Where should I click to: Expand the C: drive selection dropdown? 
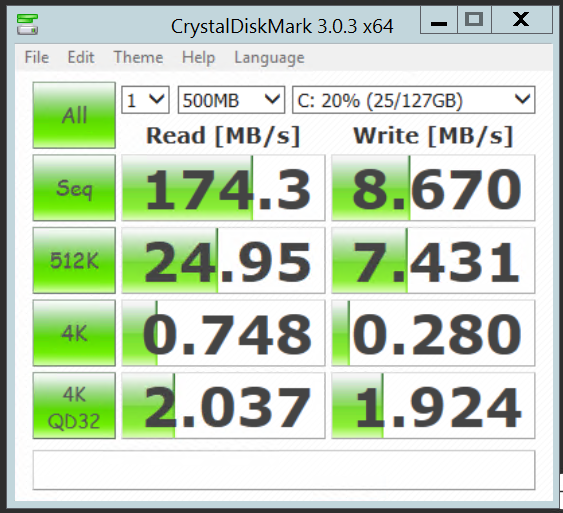point(414,100)
